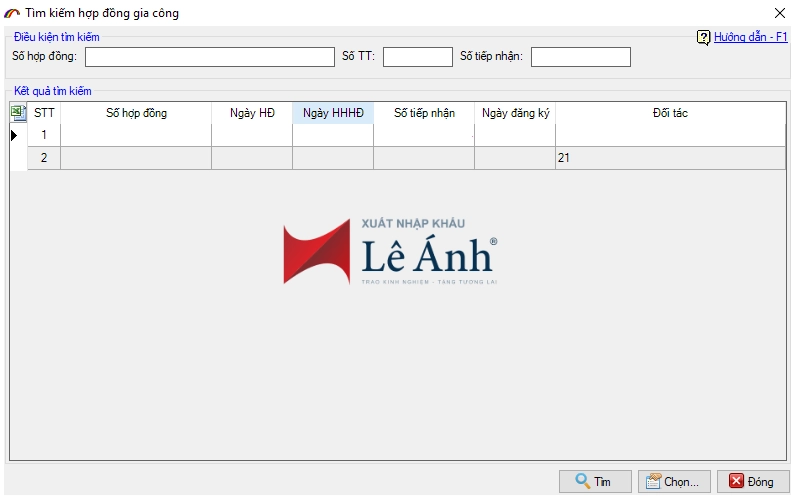
Task: Focus the Số hợp đồng input field
Action: click(209, 57)
